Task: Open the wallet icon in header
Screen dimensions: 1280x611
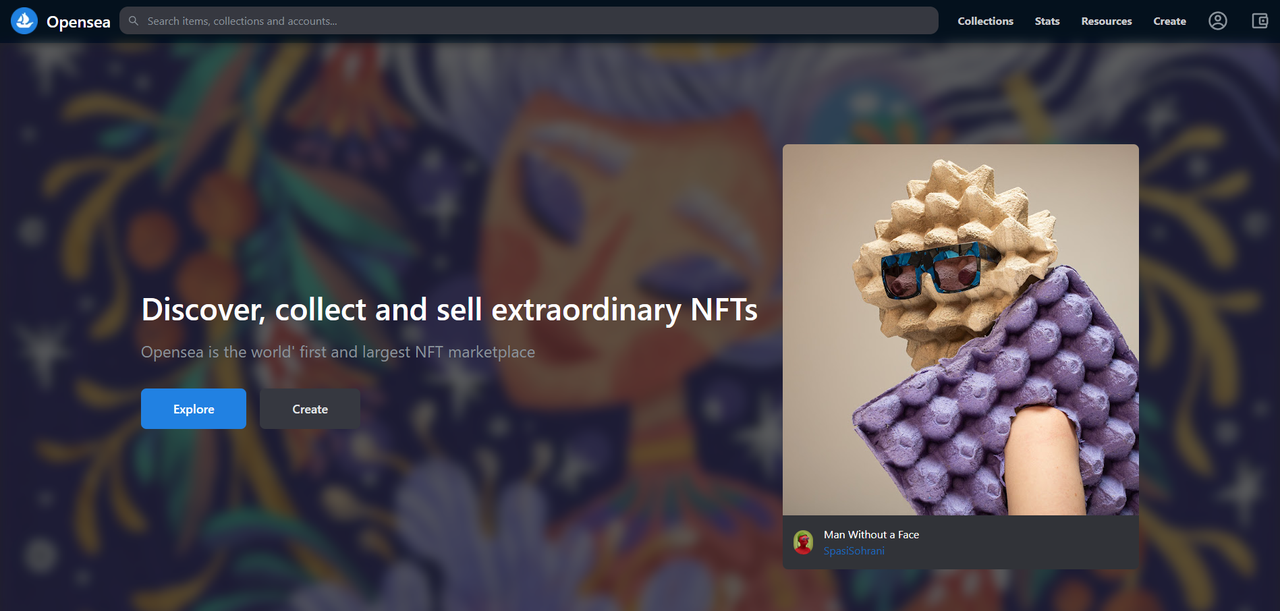Action: click(1260, 20)
